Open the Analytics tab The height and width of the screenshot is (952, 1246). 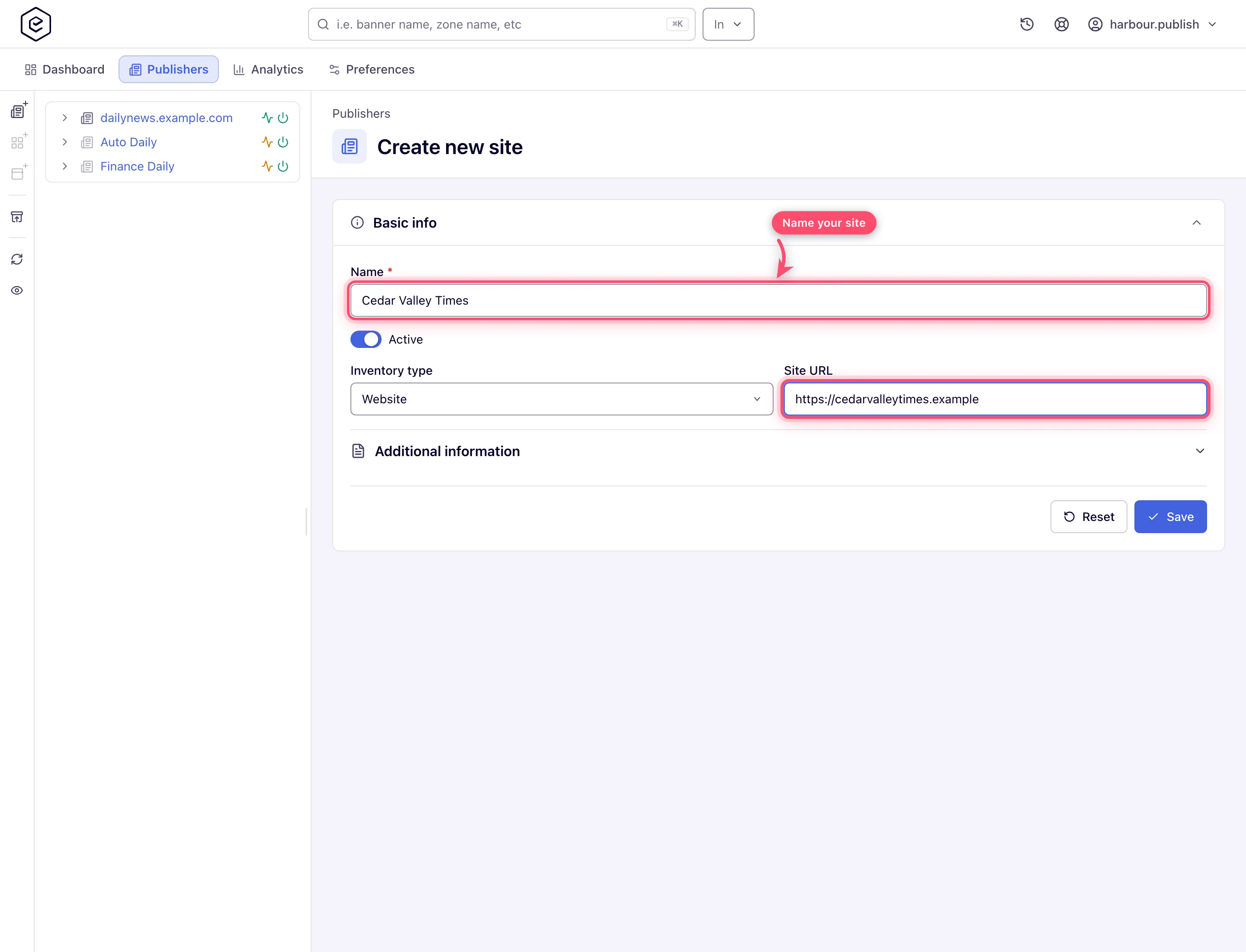[268, 69]
